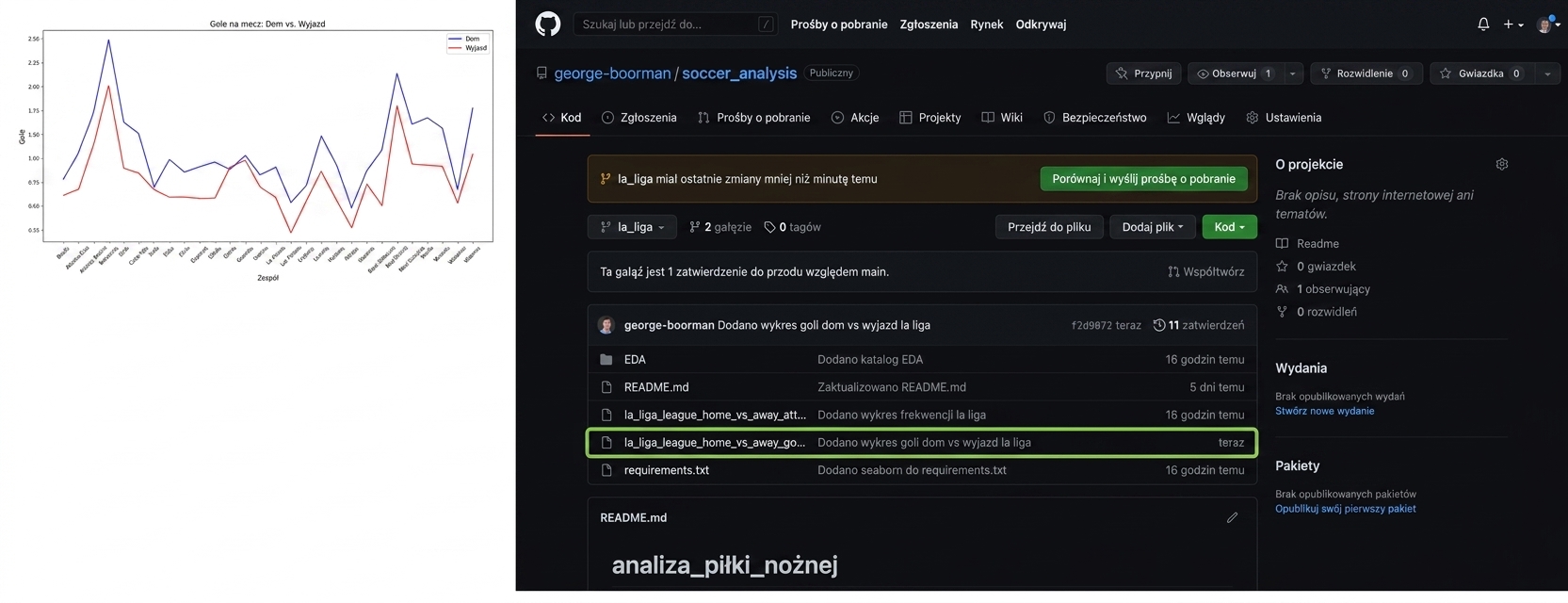Open the EDA folder

tap(635, 360)
